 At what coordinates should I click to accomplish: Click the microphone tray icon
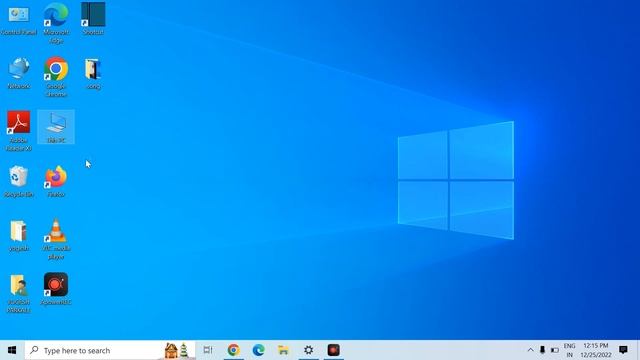coord(542,350)
